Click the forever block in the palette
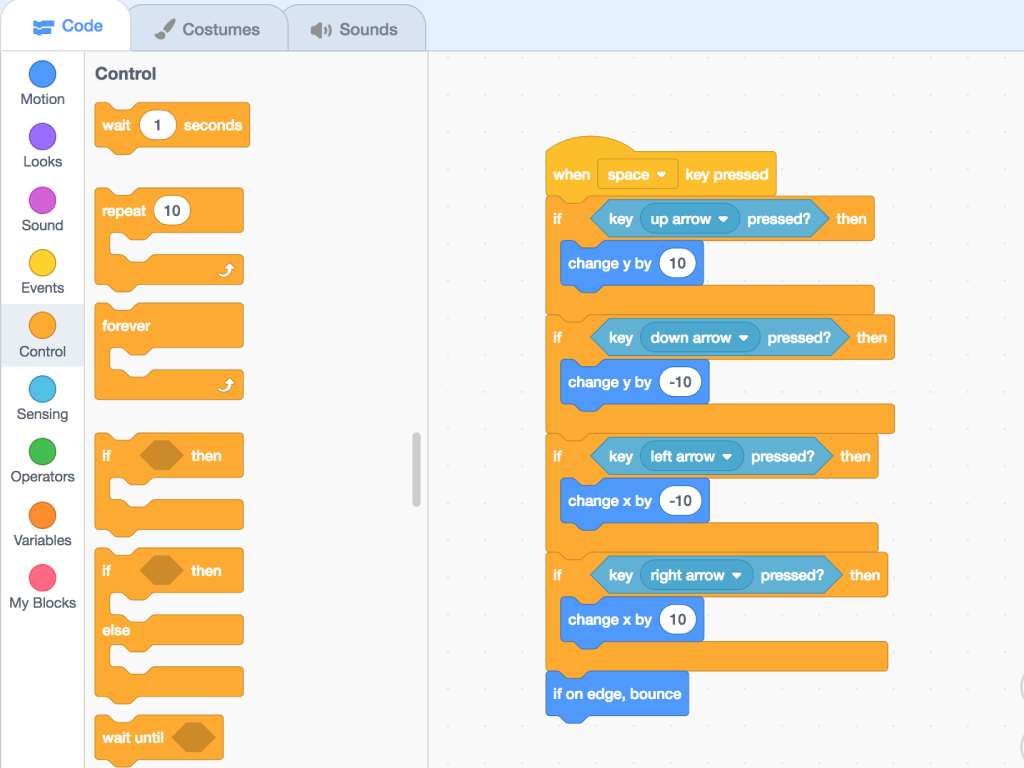Viewport: 1024px width, 768px height. click(169, 325)
